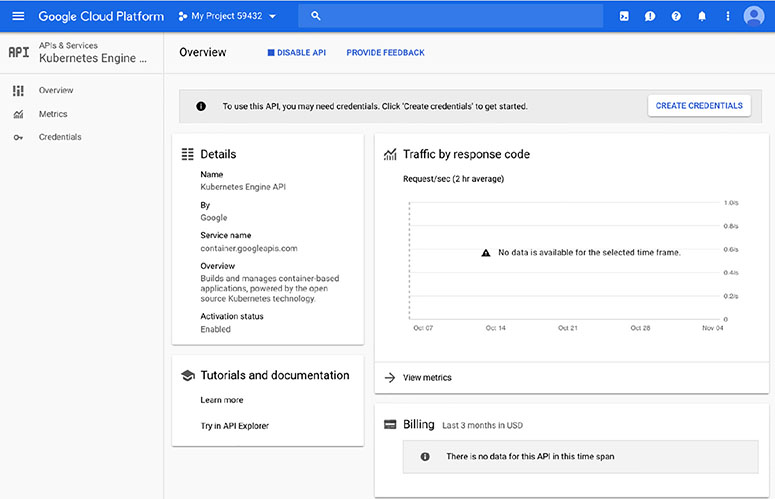Focus the top search input field
This screenshot has width=775, height=499.
point(450,16)
